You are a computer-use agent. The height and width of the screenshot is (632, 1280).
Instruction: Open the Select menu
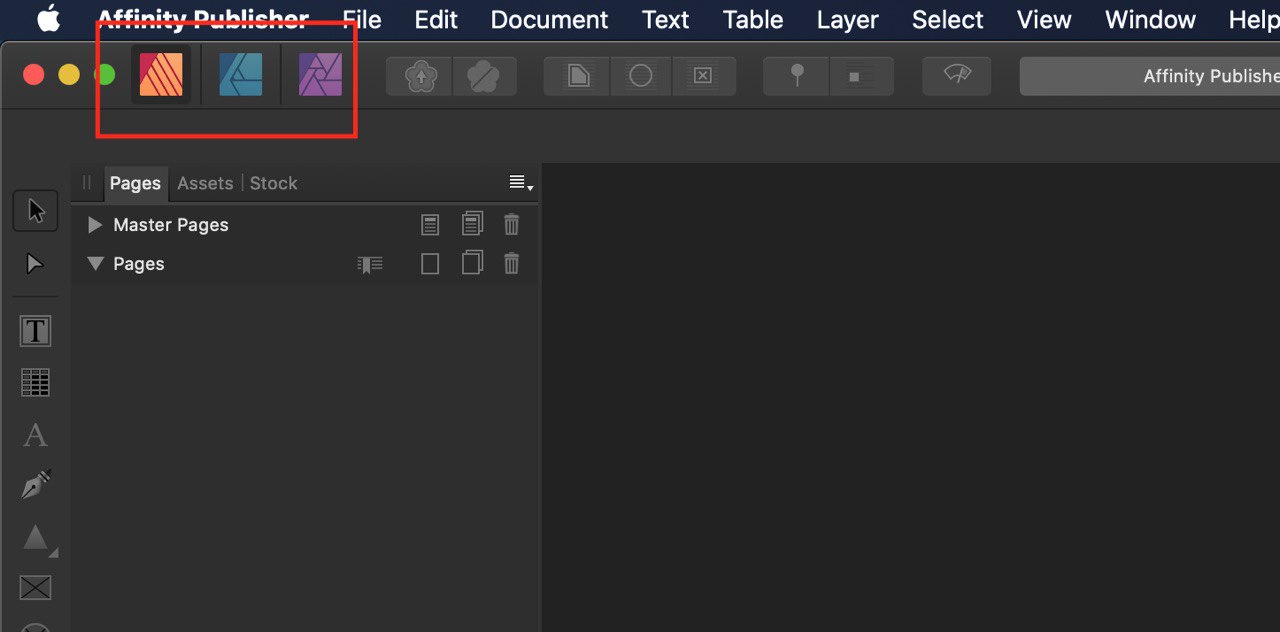coord(948,19)
